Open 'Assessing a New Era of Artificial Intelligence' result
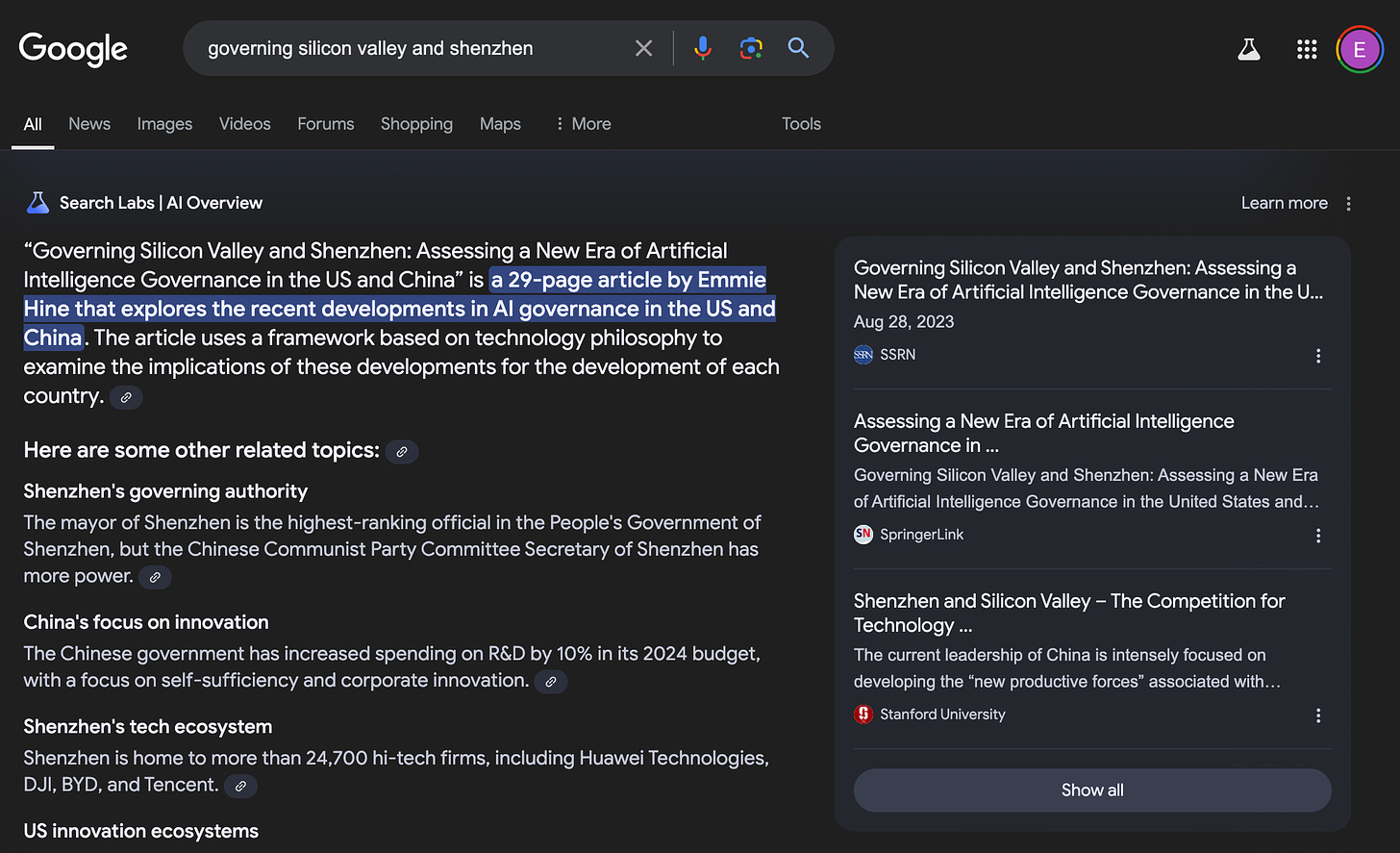Screen dimensions: 1400x853 pyautogui.click(x=1043, y=433)
